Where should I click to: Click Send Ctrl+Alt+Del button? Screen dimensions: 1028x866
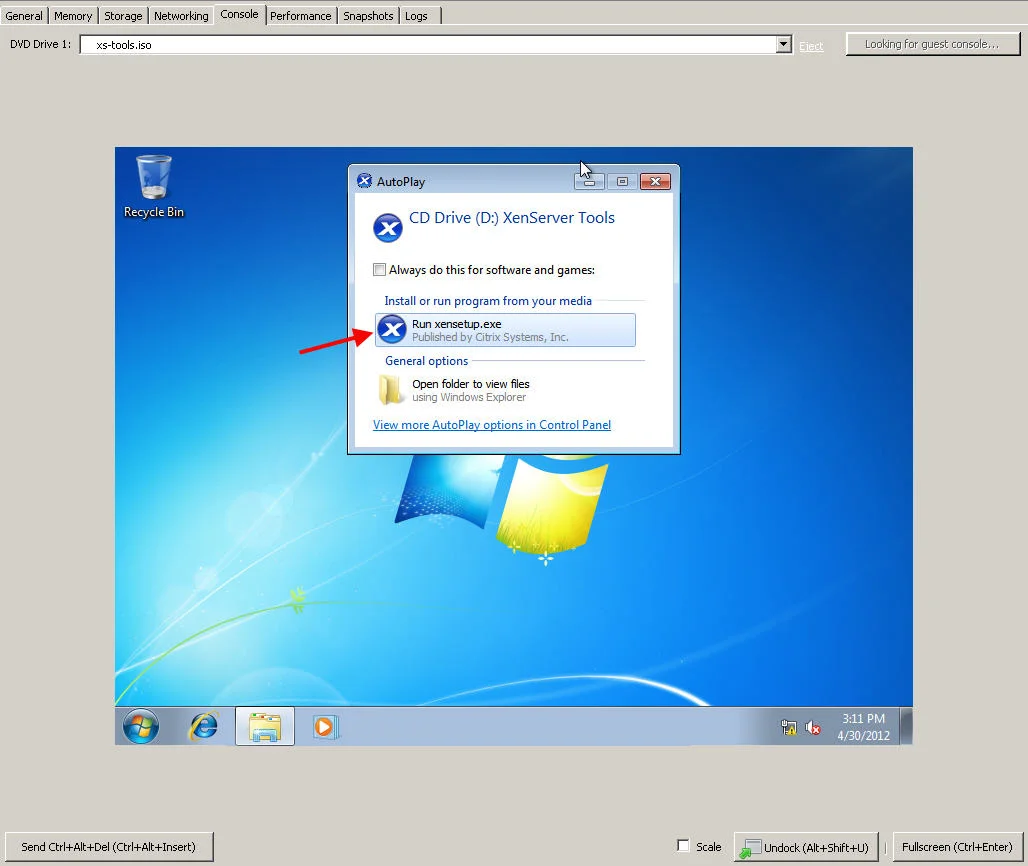[109, 847]
